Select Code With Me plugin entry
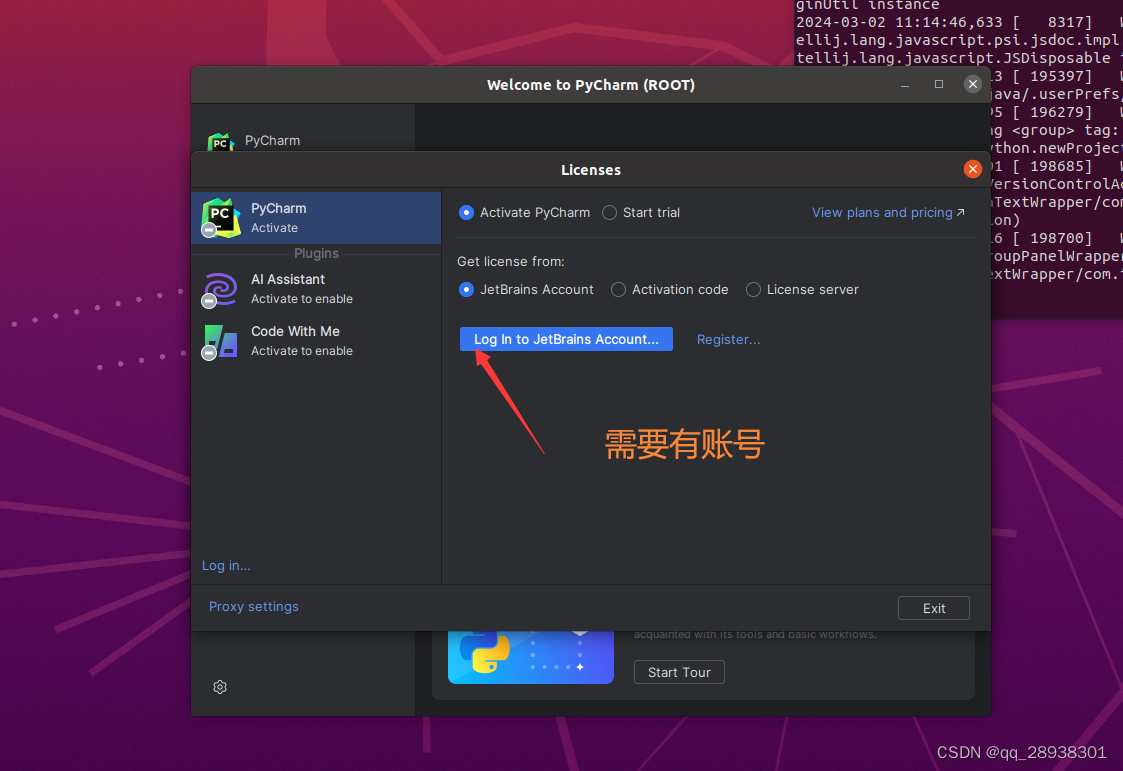 click(316, 341)
